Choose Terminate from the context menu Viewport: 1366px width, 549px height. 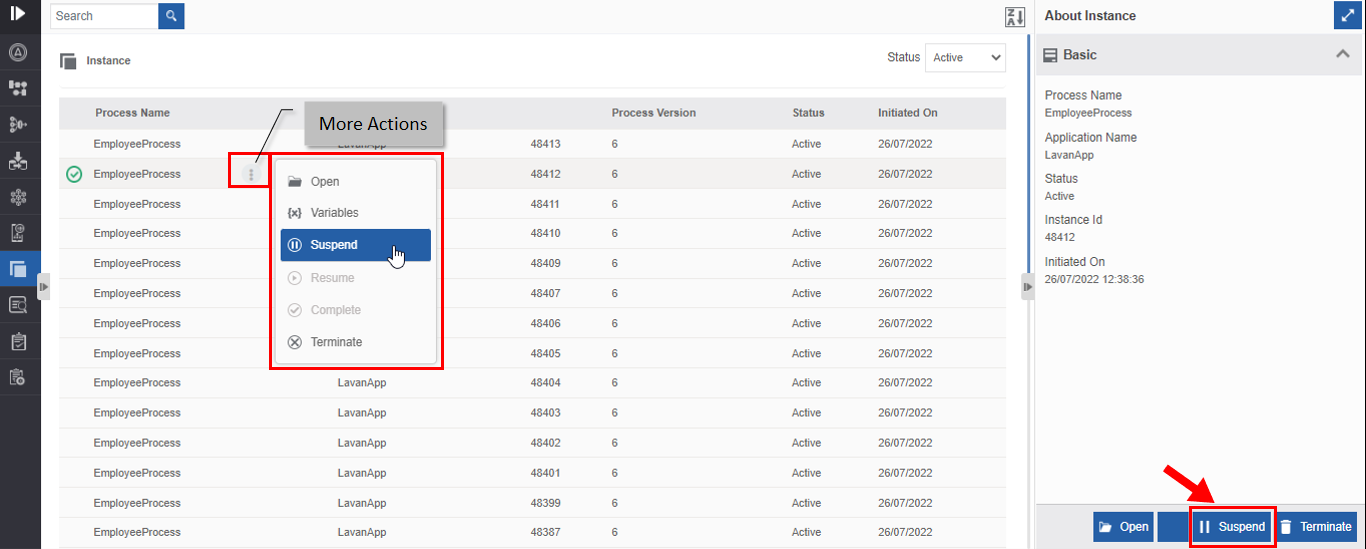356,342
